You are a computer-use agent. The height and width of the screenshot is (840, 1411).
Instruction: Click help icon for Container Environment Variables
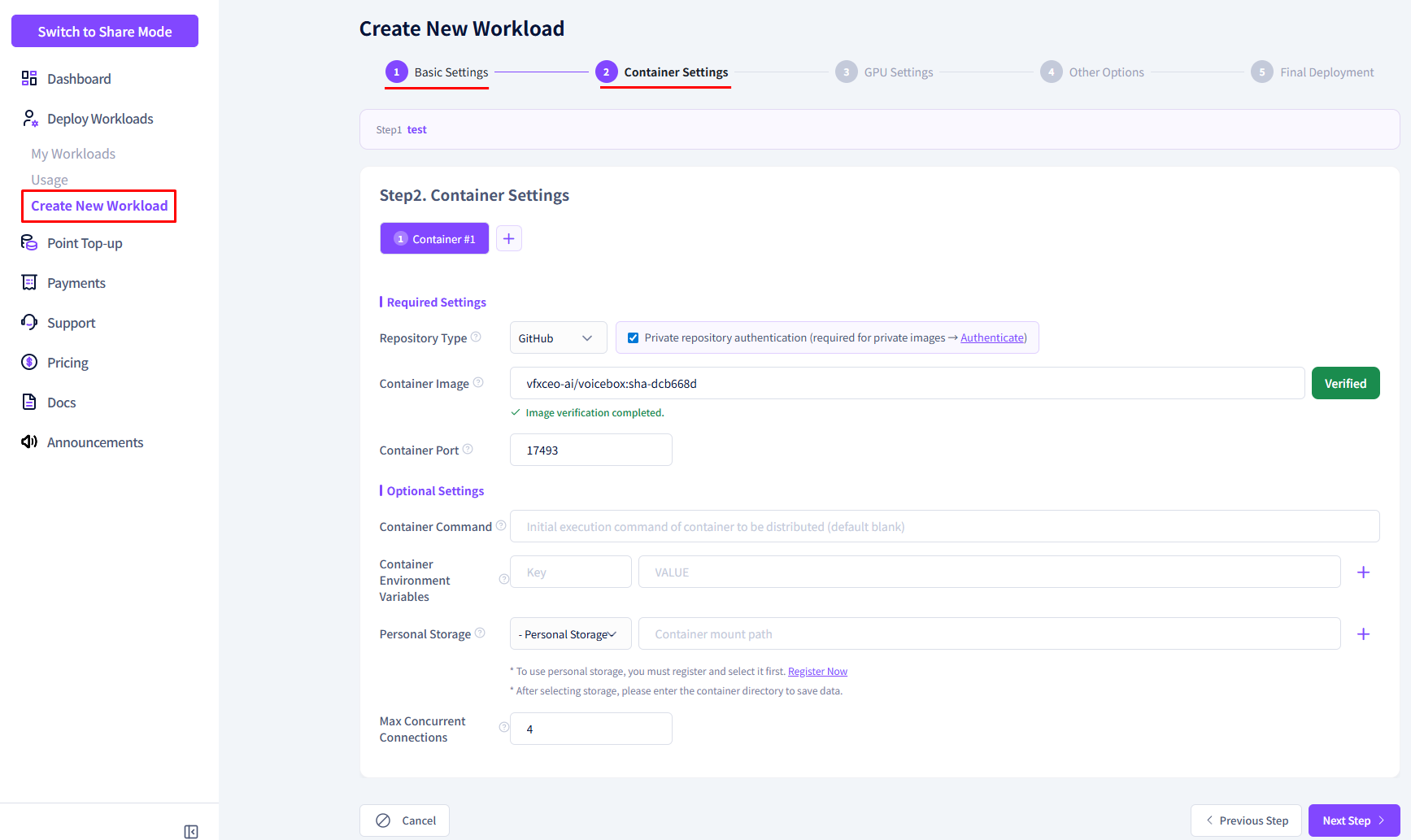(x=503, y=579)
